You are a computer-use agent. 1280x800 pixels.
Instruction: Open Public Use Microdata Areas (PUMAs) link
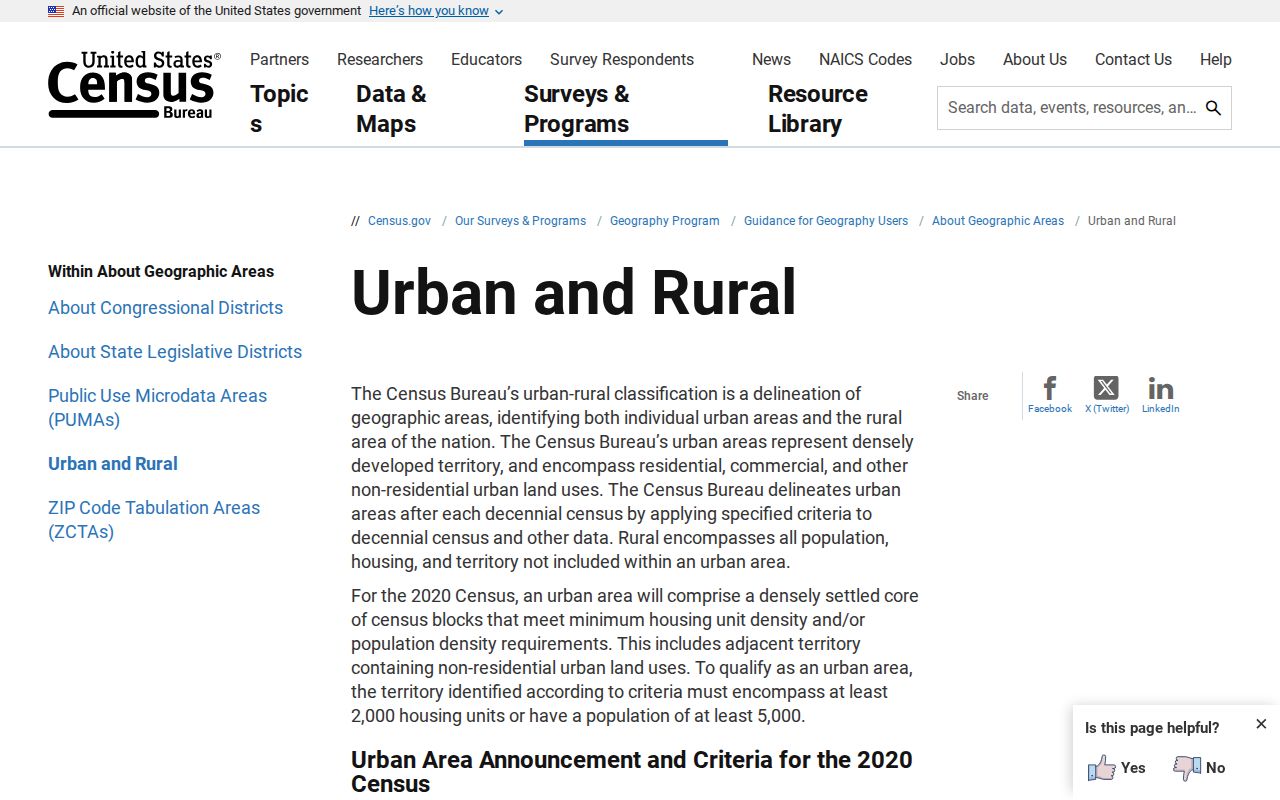[157, 408]
